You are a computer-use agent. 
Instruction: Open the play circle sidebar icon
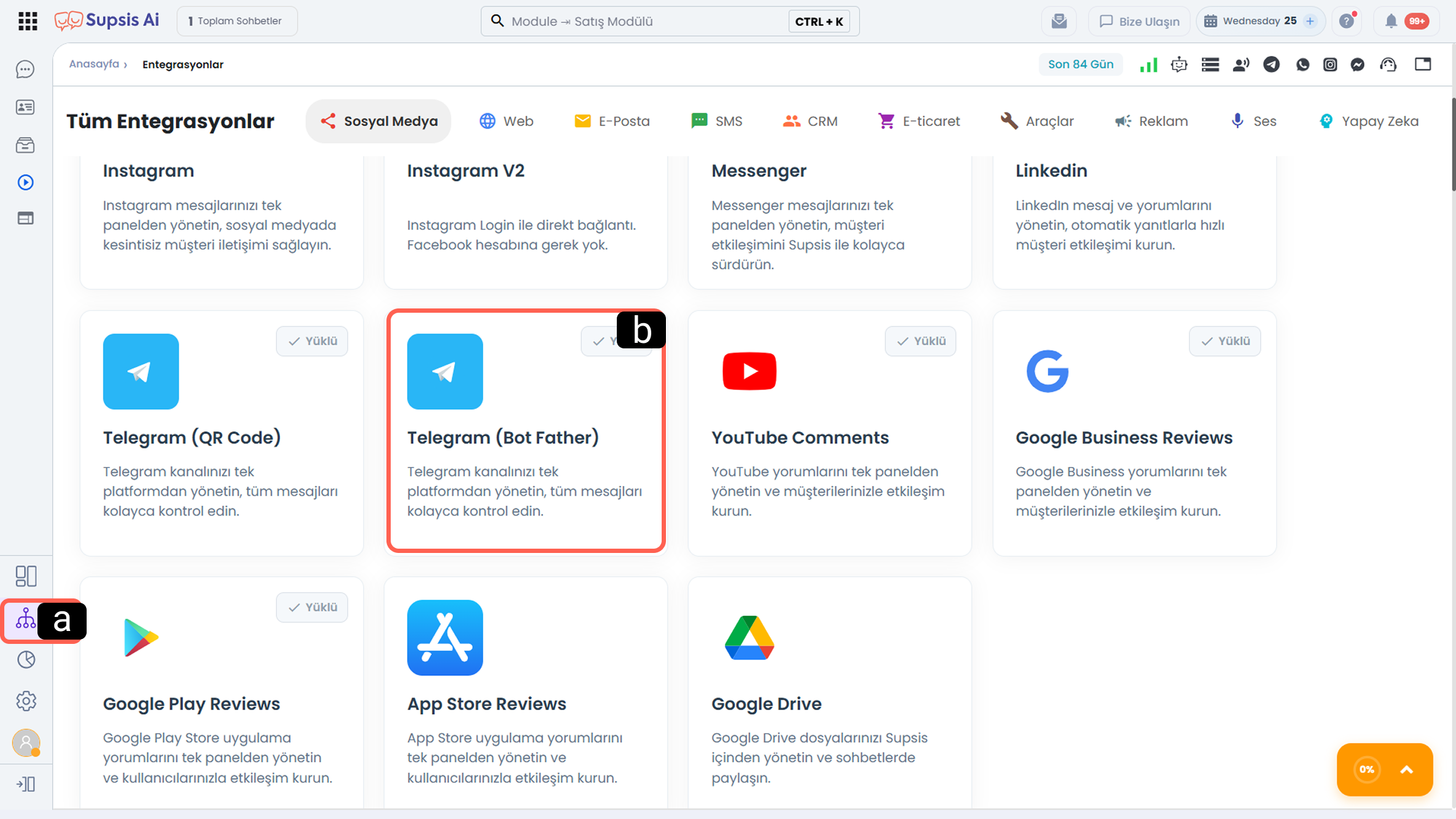pyautogui.click(x=25, y=182)
